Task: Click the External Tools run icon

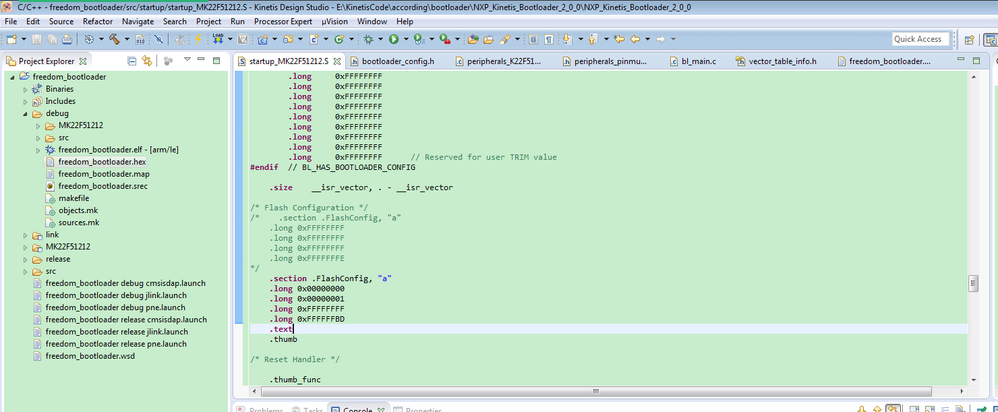Action: (x=444, y=39)
